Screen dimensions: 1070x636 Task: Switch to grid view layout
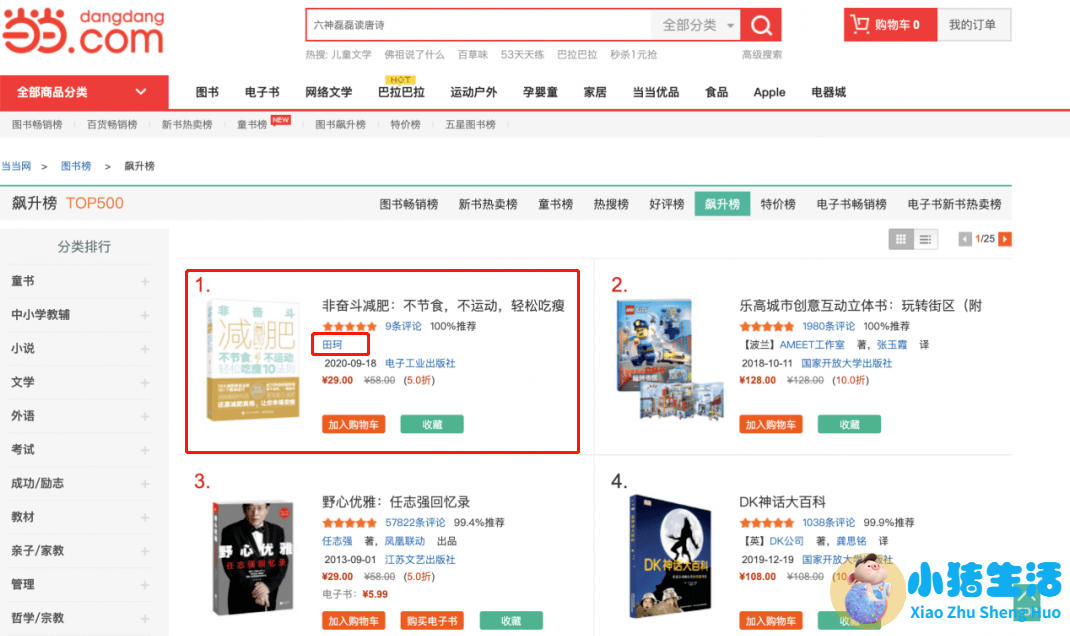(x=901, y=239)
